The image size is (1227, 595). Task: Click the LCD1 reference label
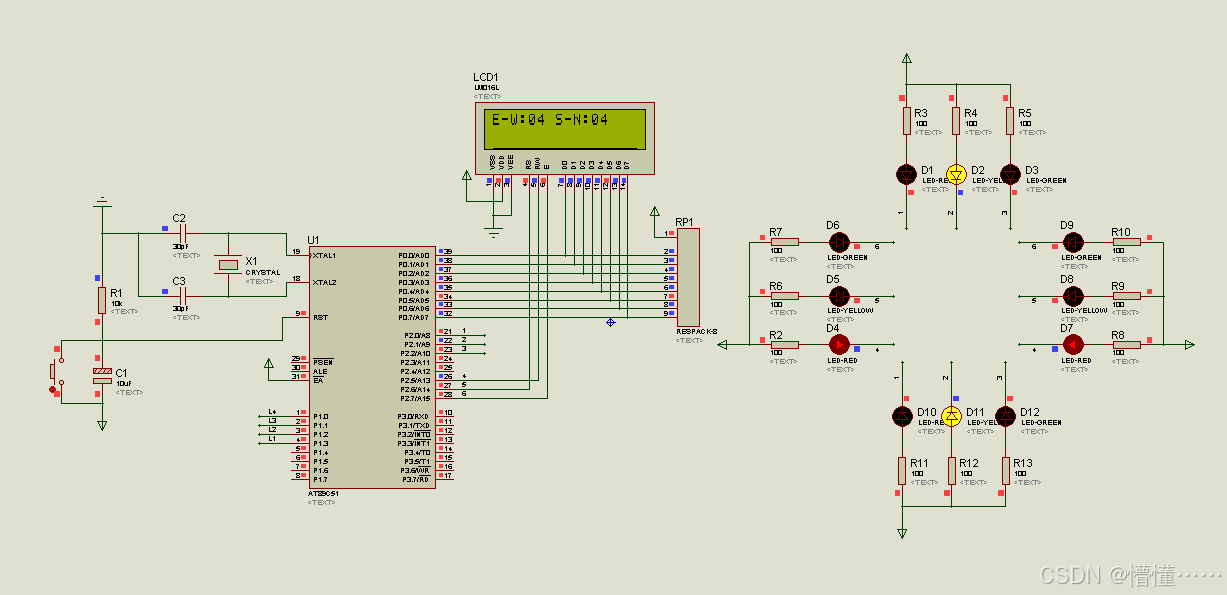(486, 77)
